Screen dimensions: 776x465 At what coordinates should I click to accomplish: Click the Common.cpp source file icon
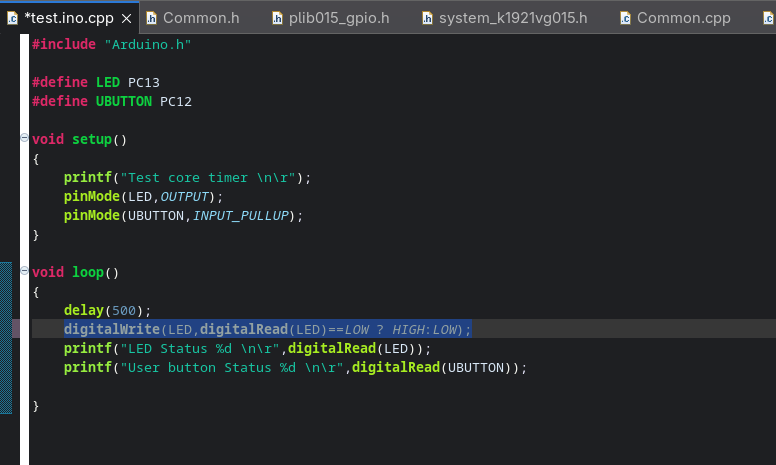pos(625,18)
